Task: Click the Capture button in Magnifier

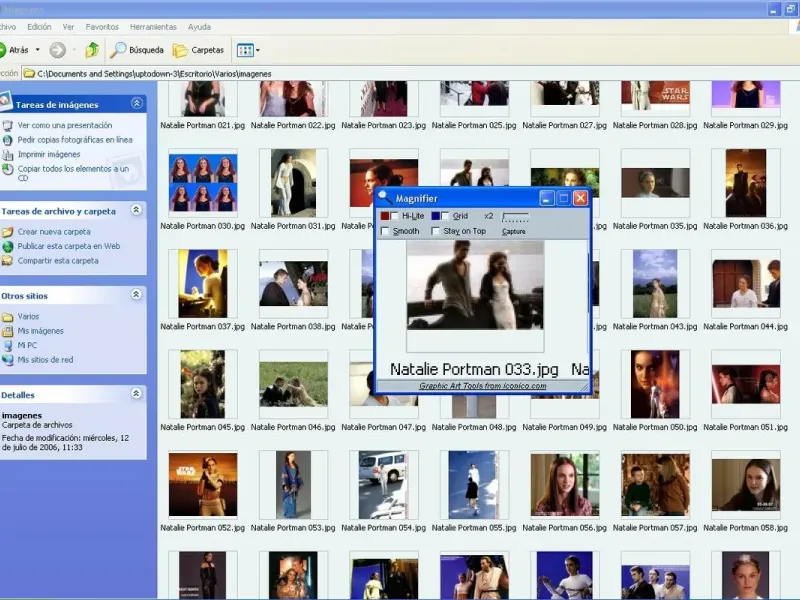Action: pos(514,232)
